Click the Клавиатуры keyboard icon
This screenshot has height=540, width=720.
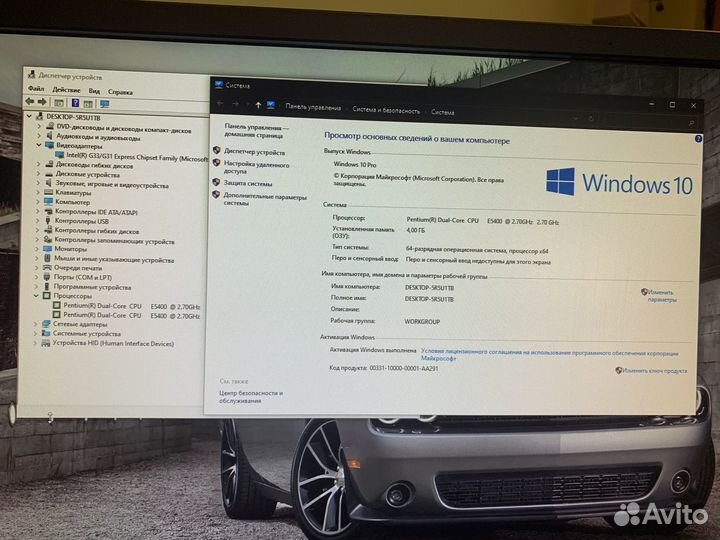[x=49, y=192]
